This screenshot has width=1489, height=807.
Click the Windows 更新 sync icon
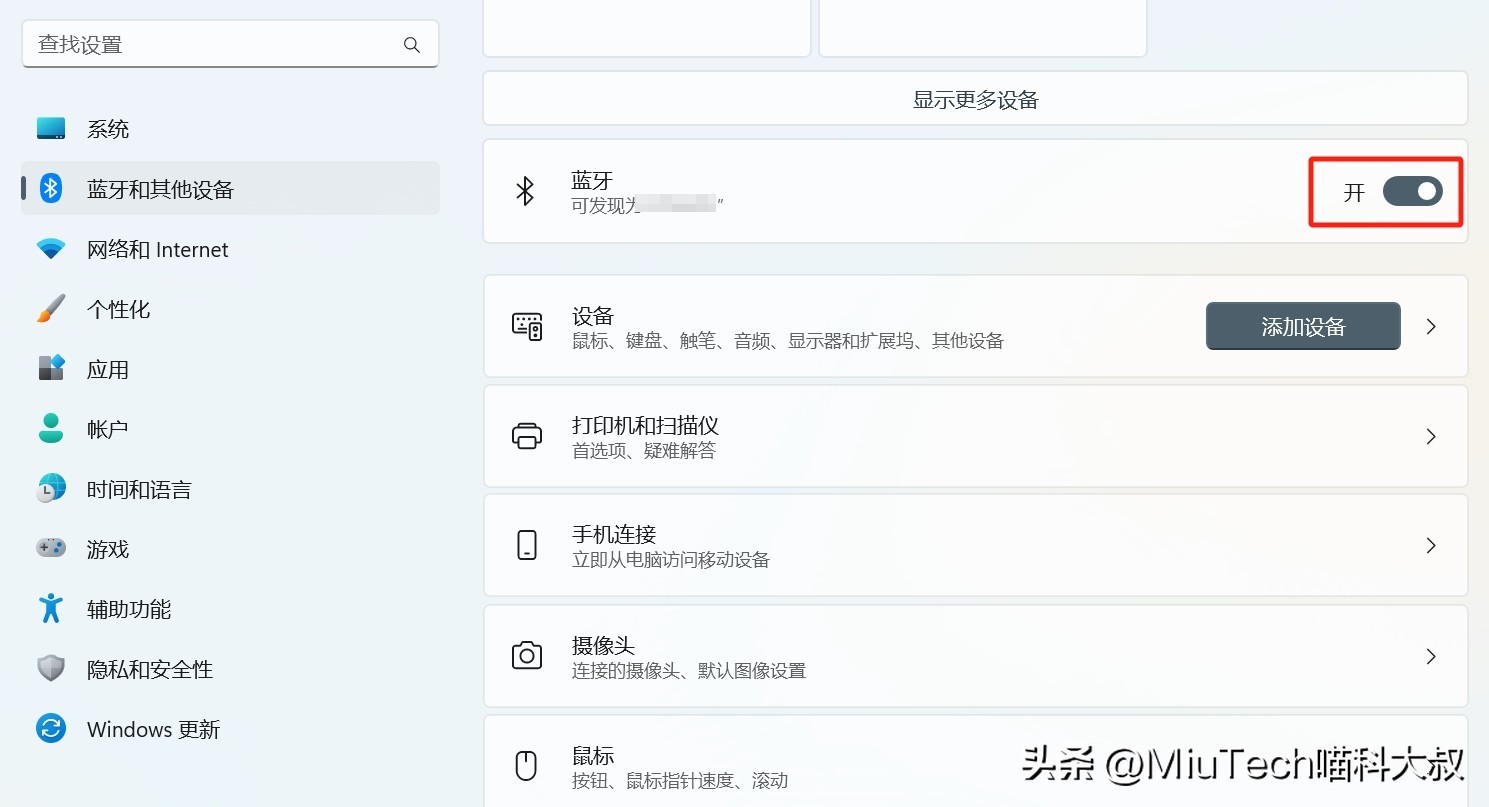click(x=51, y=728)
